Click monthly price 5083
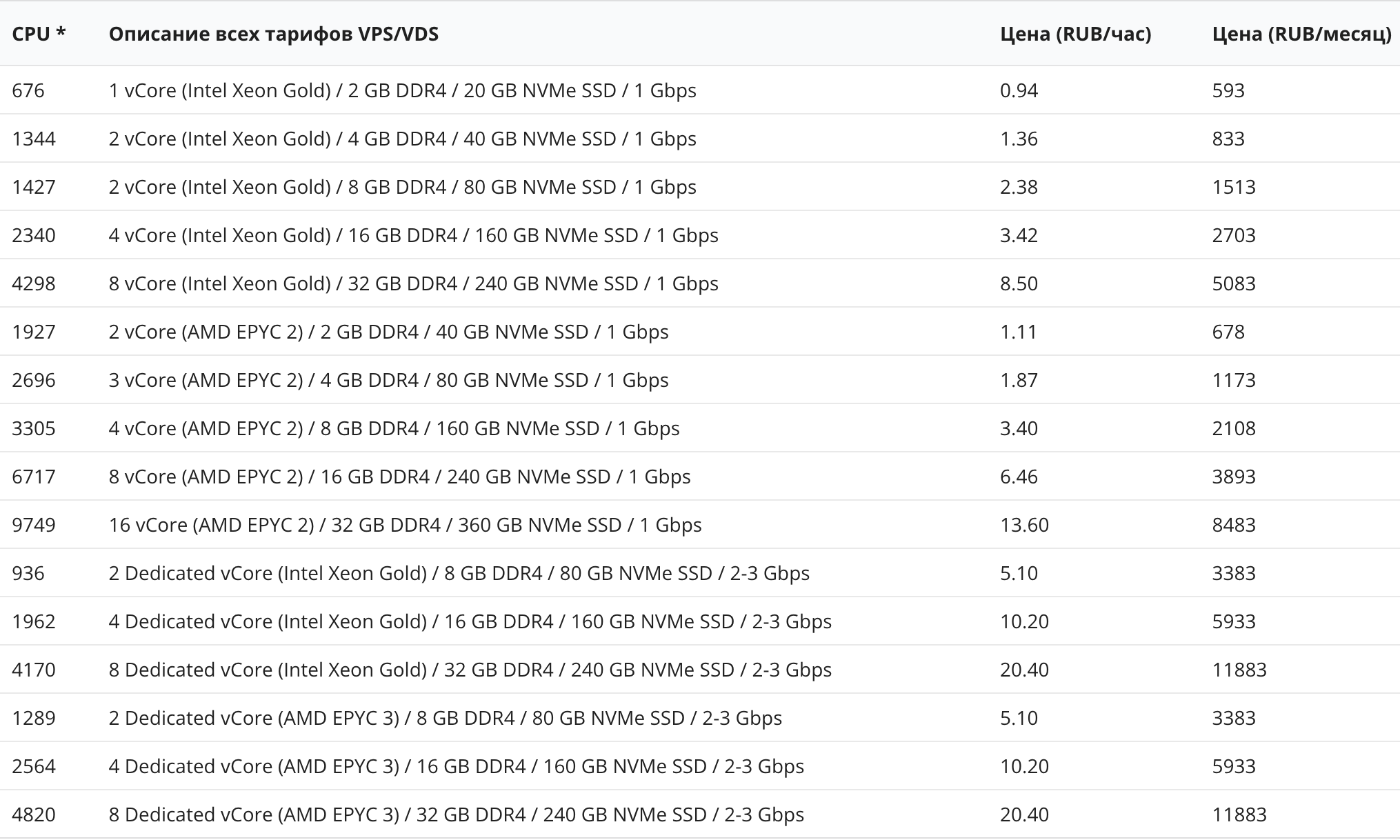 1234,283
